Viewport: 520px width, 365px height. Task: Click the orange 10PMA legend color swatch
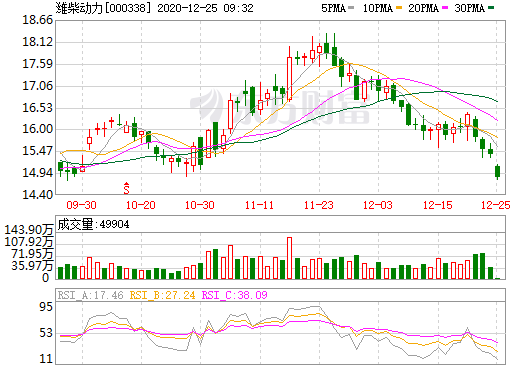pyautogui.click(x=399, y=7)
